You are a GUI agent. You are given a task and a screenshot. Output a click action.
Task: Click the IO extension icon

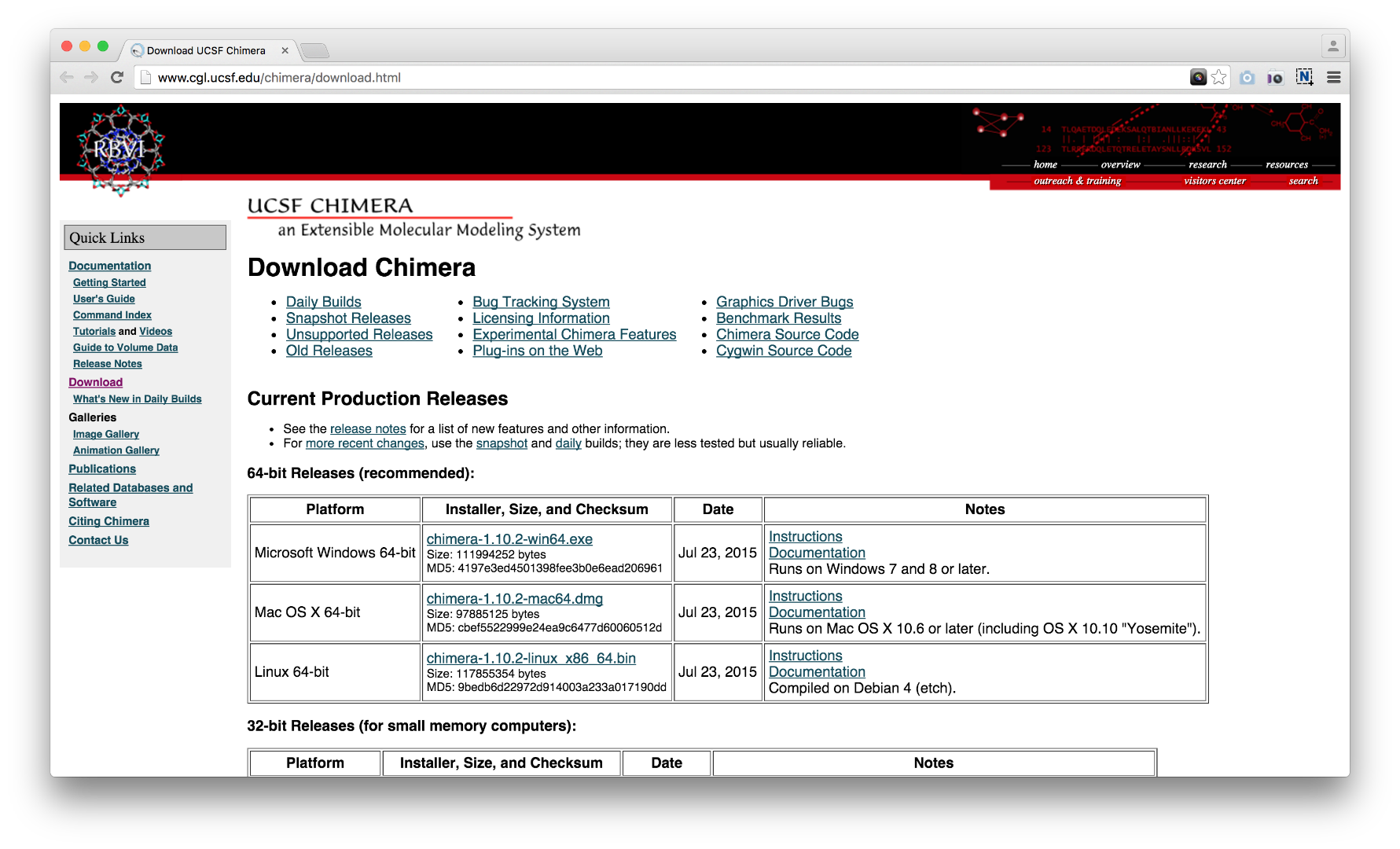(x=1275, y=77)
